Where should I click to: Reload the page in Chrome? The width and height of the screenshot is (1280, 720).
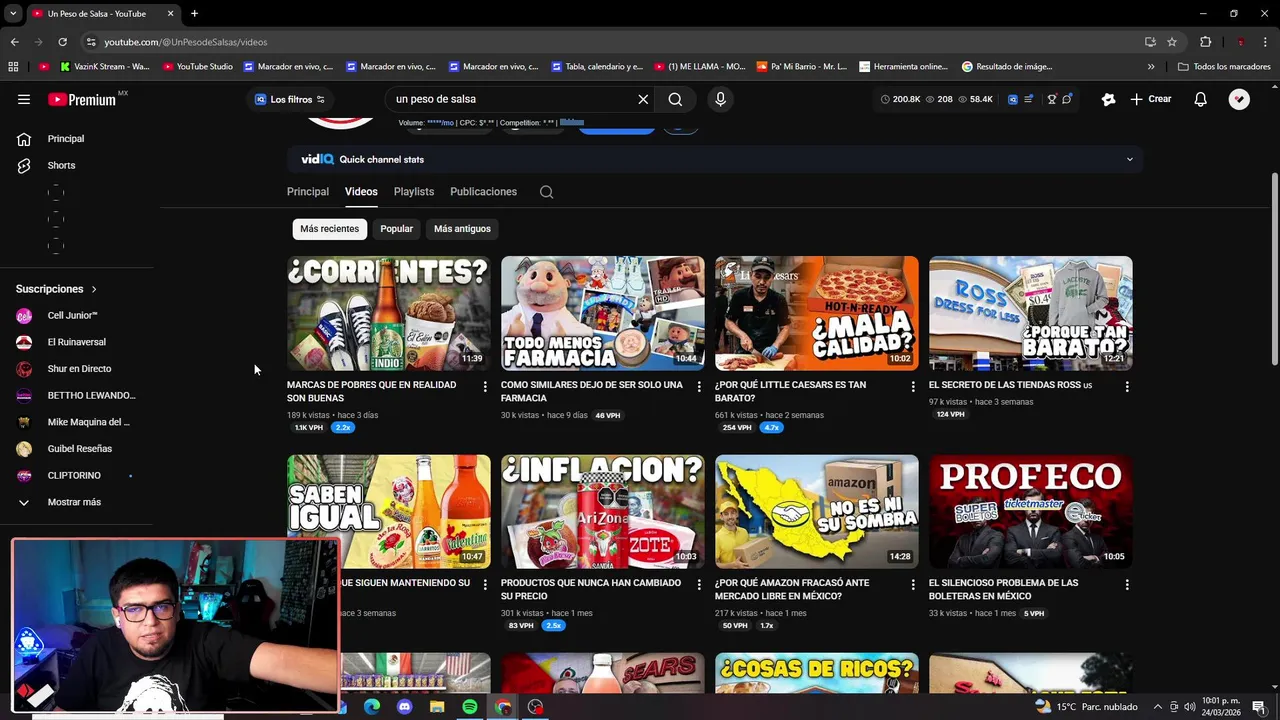pyautogui.click(x=62, y=42)
